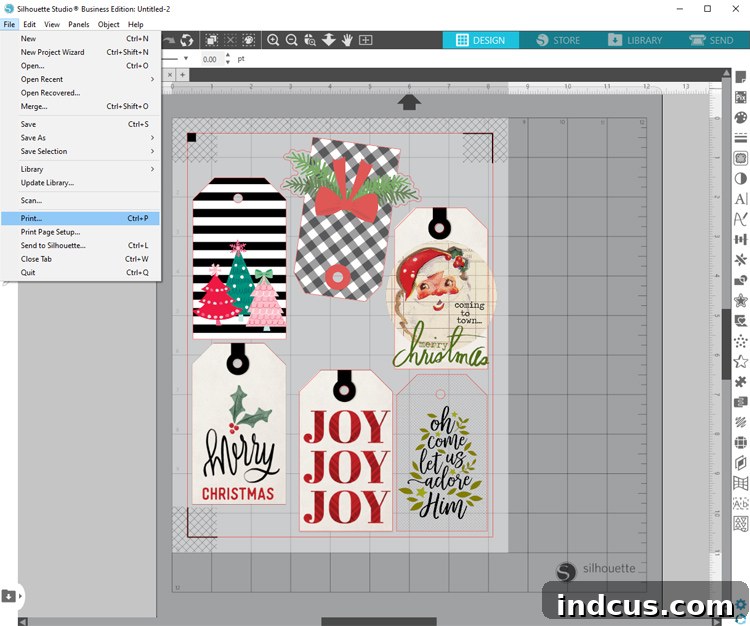Image resolution: width=750 pixels, height=626 pixels.
Task: Switch to the SEND tab
Action: point(711,40)
